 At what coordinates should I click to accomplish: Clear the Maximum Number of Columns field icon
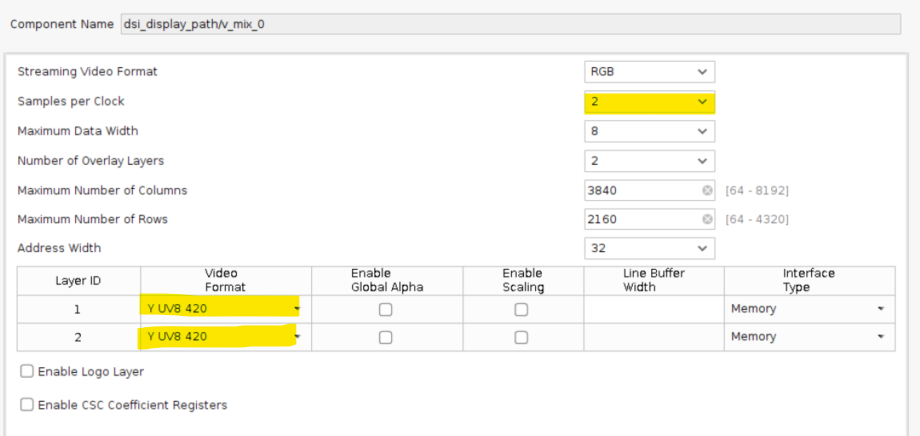click(707, 190)
